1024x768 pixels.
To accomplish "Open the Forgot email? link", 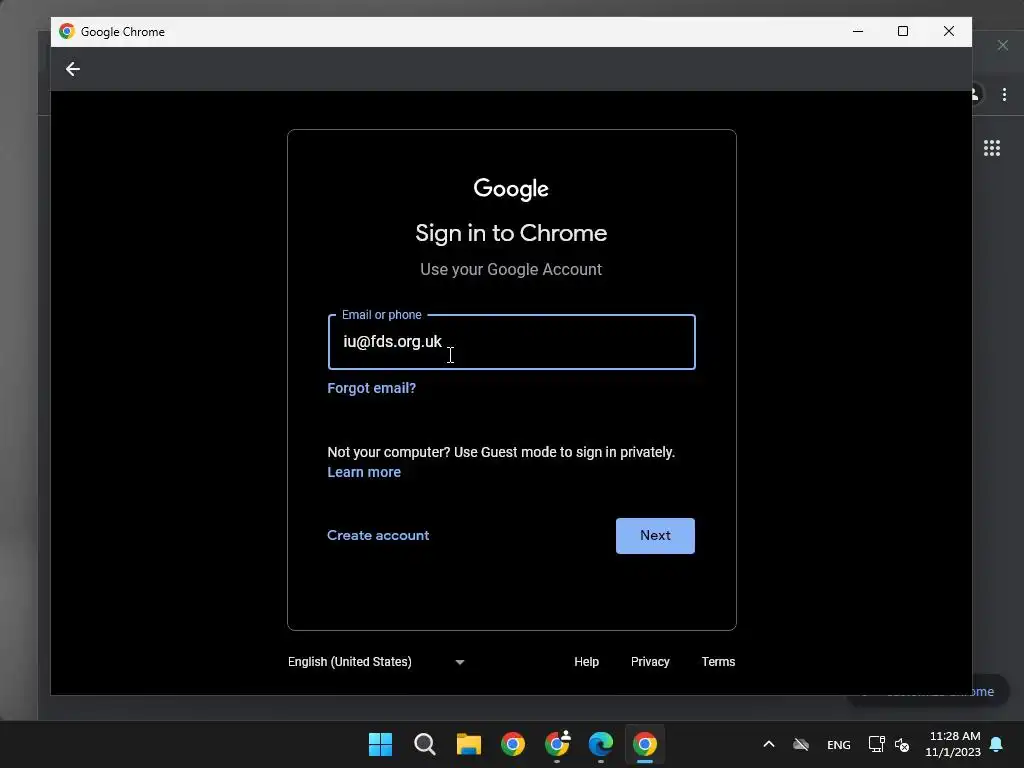I will click(372, 388).
